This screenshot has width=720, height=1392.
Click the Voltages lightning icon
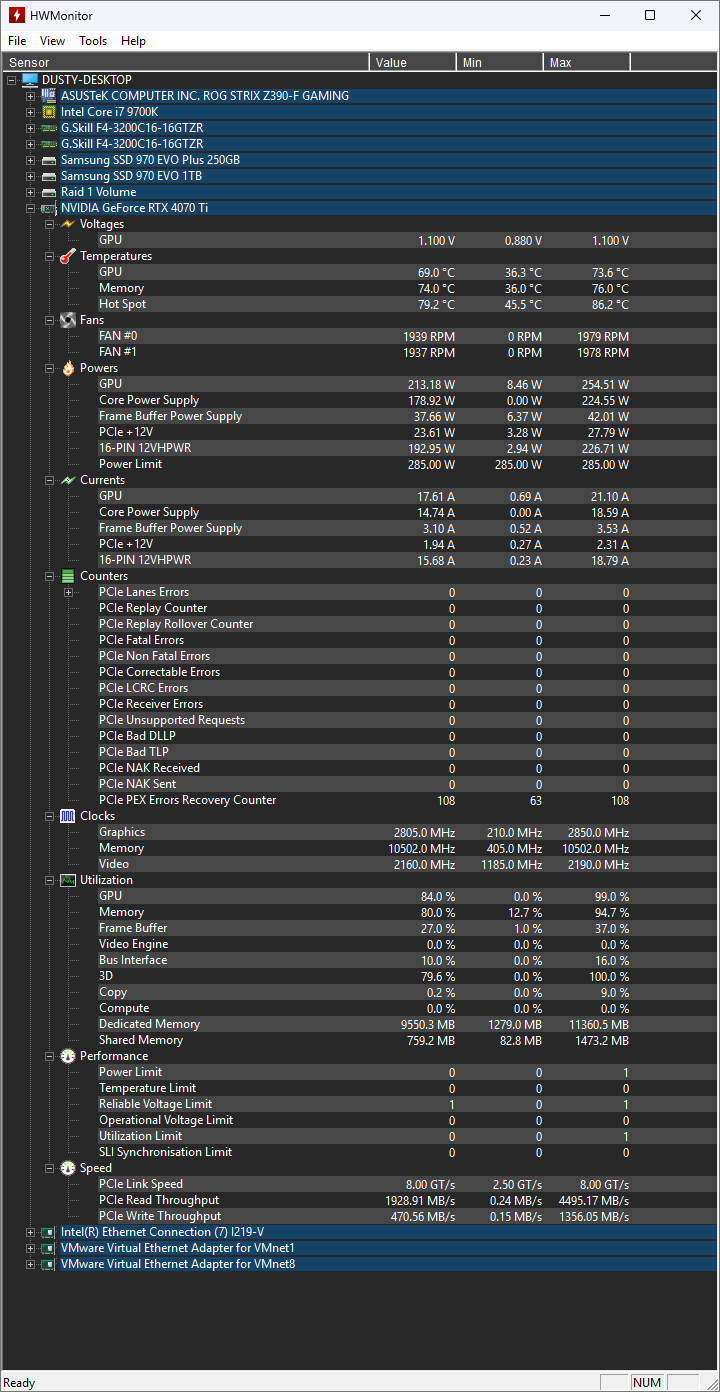click(68, 224)
